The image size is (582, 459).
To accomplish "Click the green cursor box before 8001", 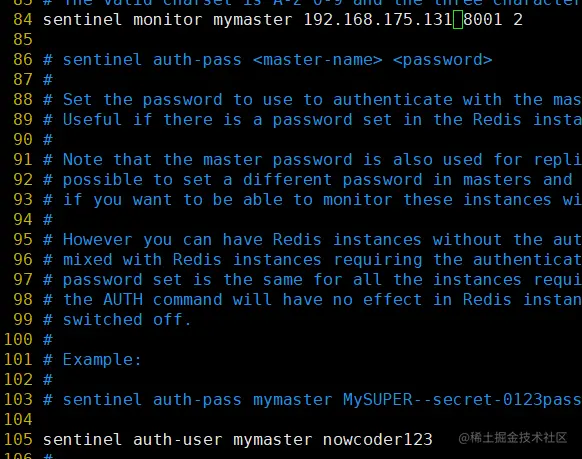I will (x=458, y=20).
